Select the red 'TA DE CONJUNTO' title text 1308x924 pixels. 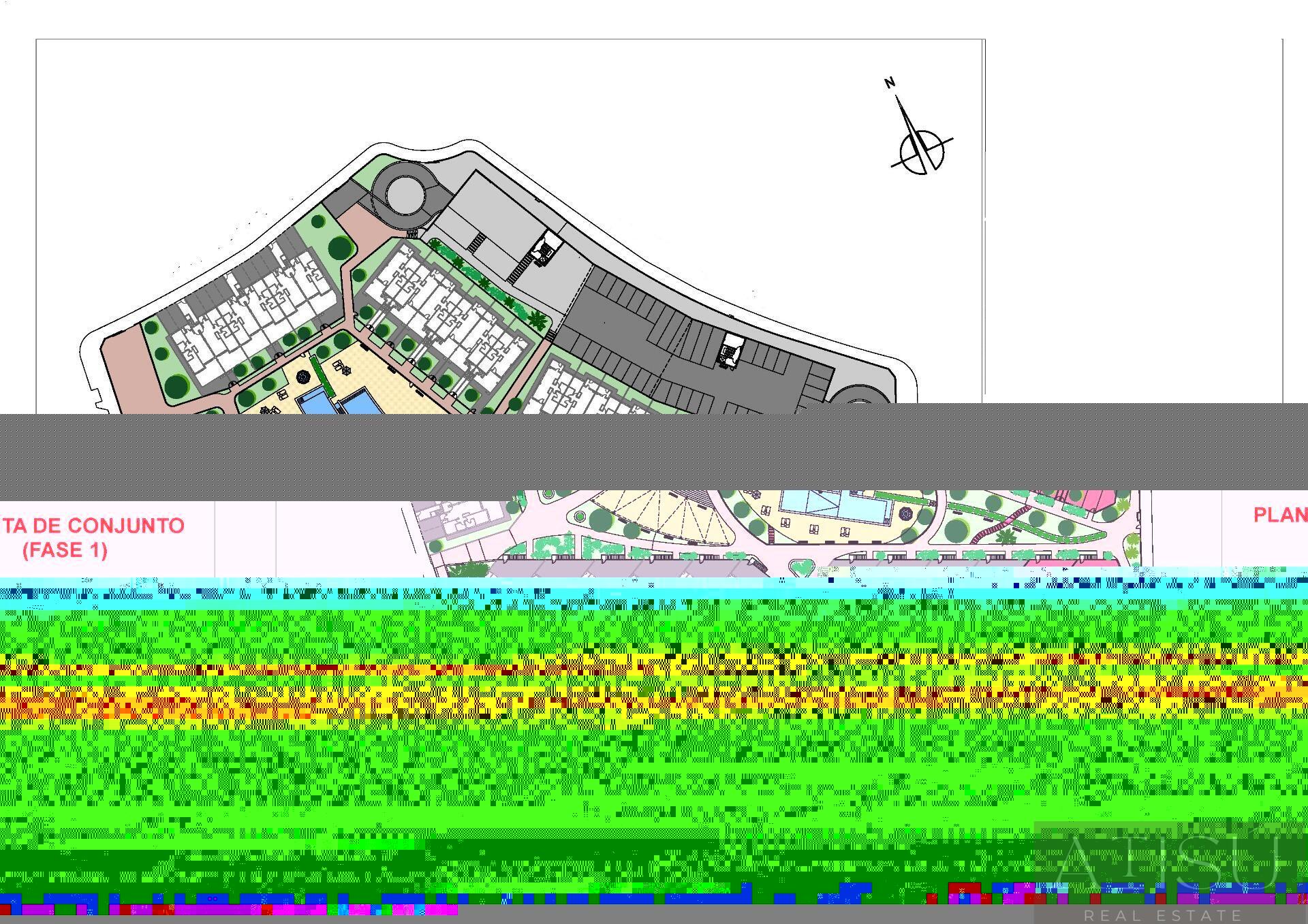click(93, 526)
